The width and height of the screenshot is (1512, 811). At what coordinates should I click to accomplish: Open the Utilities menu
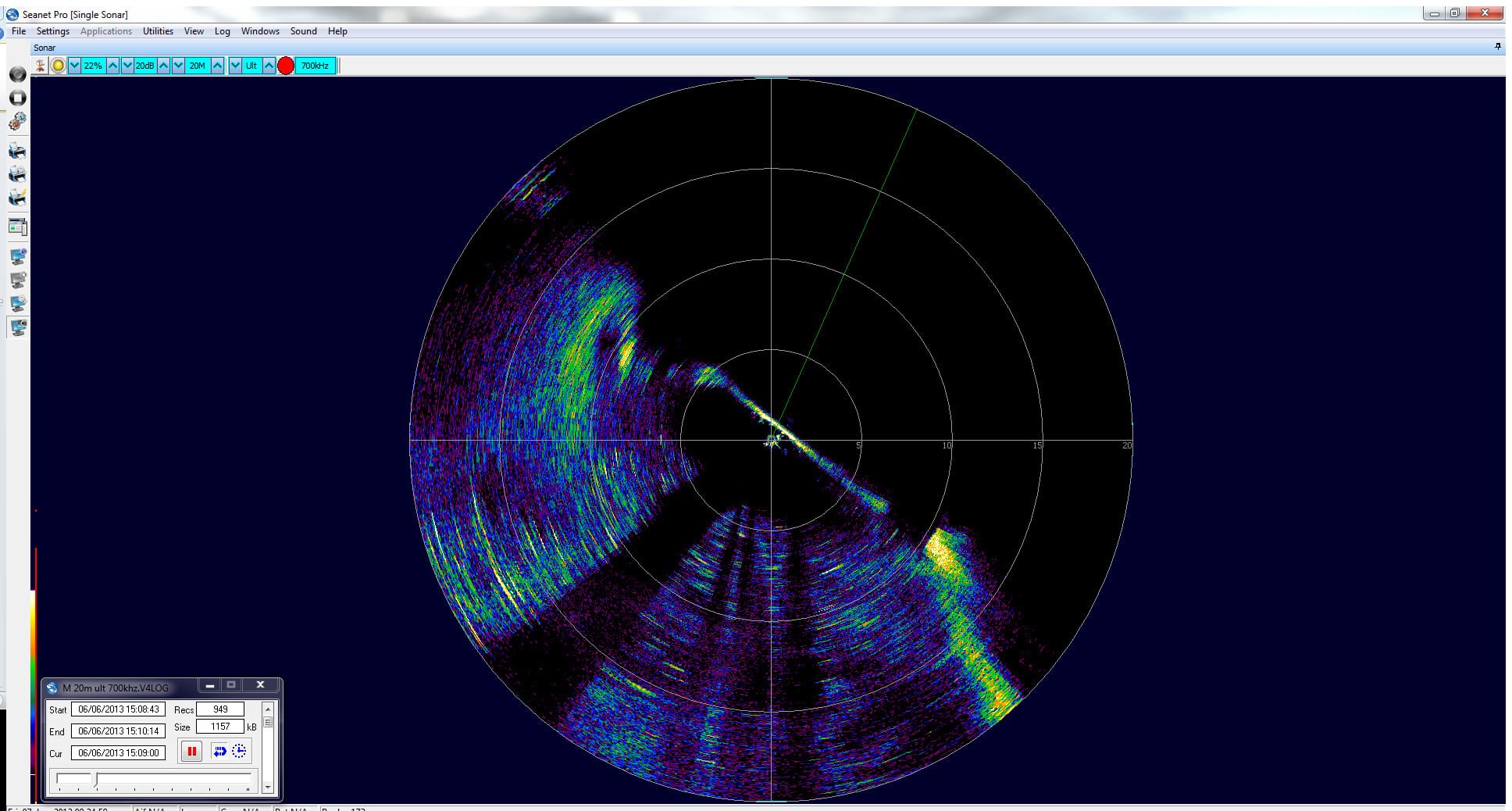[x=157, y=31]
